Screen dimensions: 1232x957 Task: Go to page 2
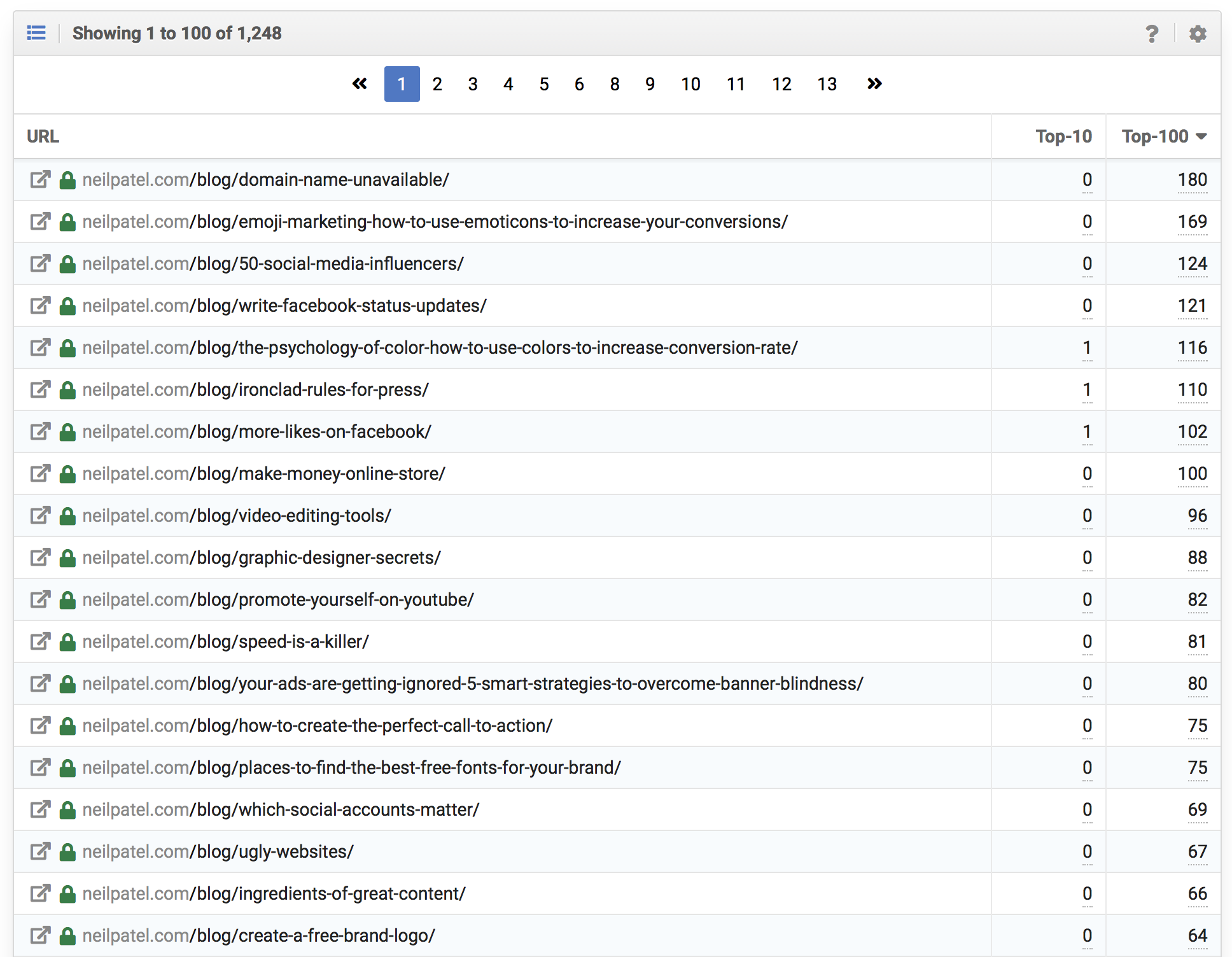tap(437, 84)
